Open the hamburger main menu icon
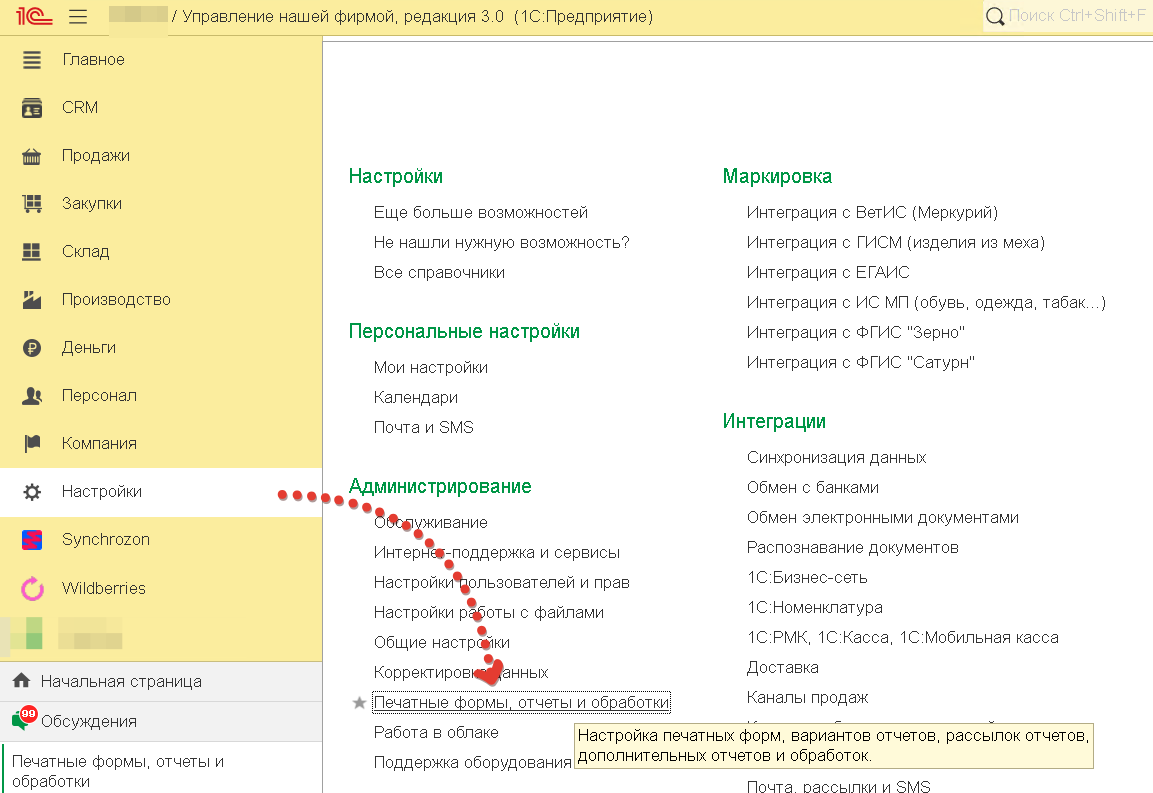This screenshot has height=793, width=1153. click(78, 16)
